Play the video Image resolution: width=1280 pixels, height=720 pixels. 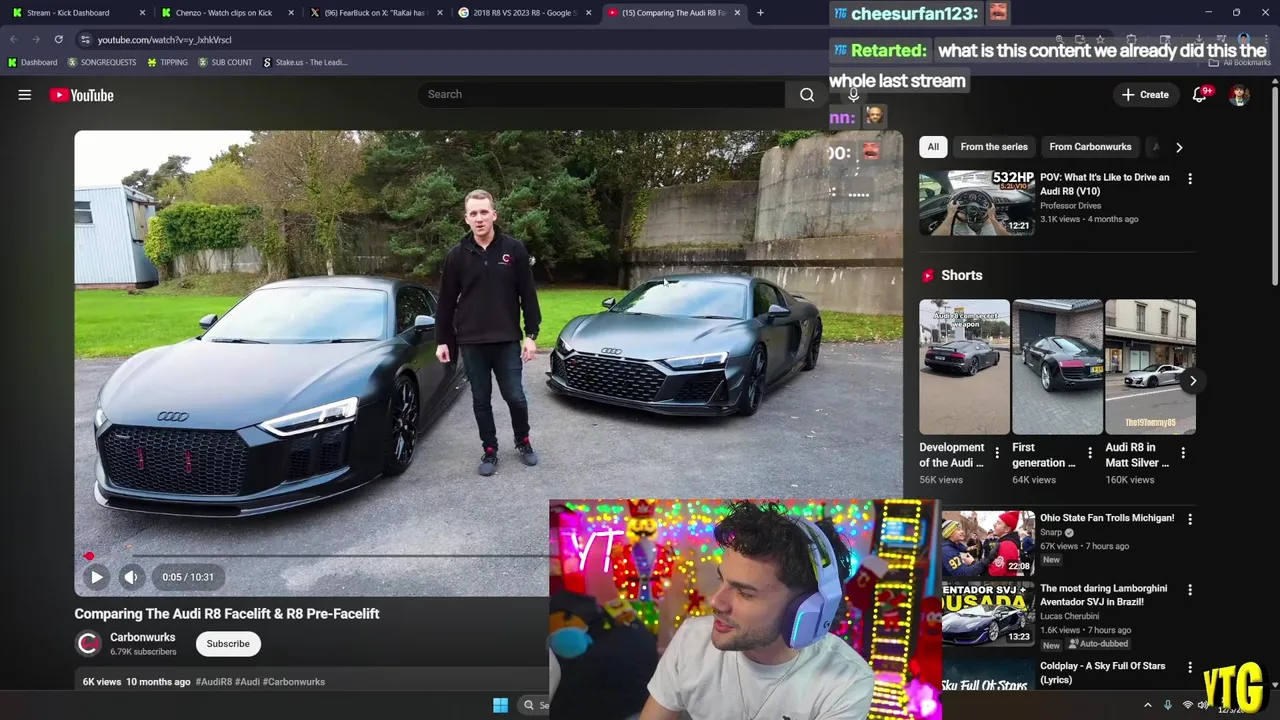point(97,577)
